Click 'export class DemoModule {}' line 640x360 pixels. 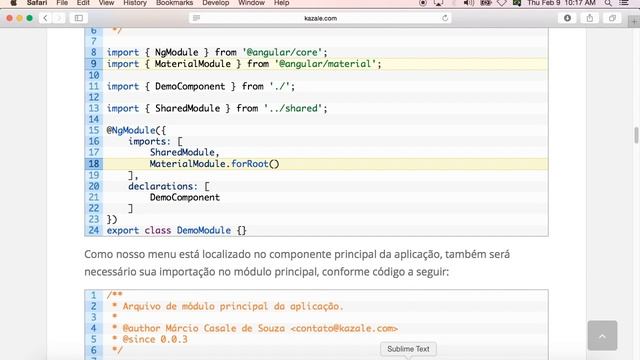coord(176,230)
